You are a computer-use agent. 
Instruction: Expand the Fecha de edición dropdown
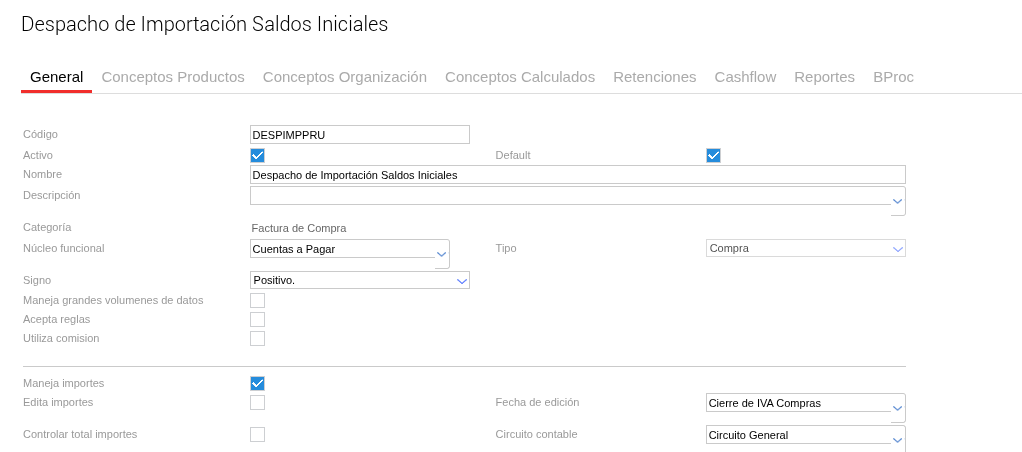coord(897,408)
